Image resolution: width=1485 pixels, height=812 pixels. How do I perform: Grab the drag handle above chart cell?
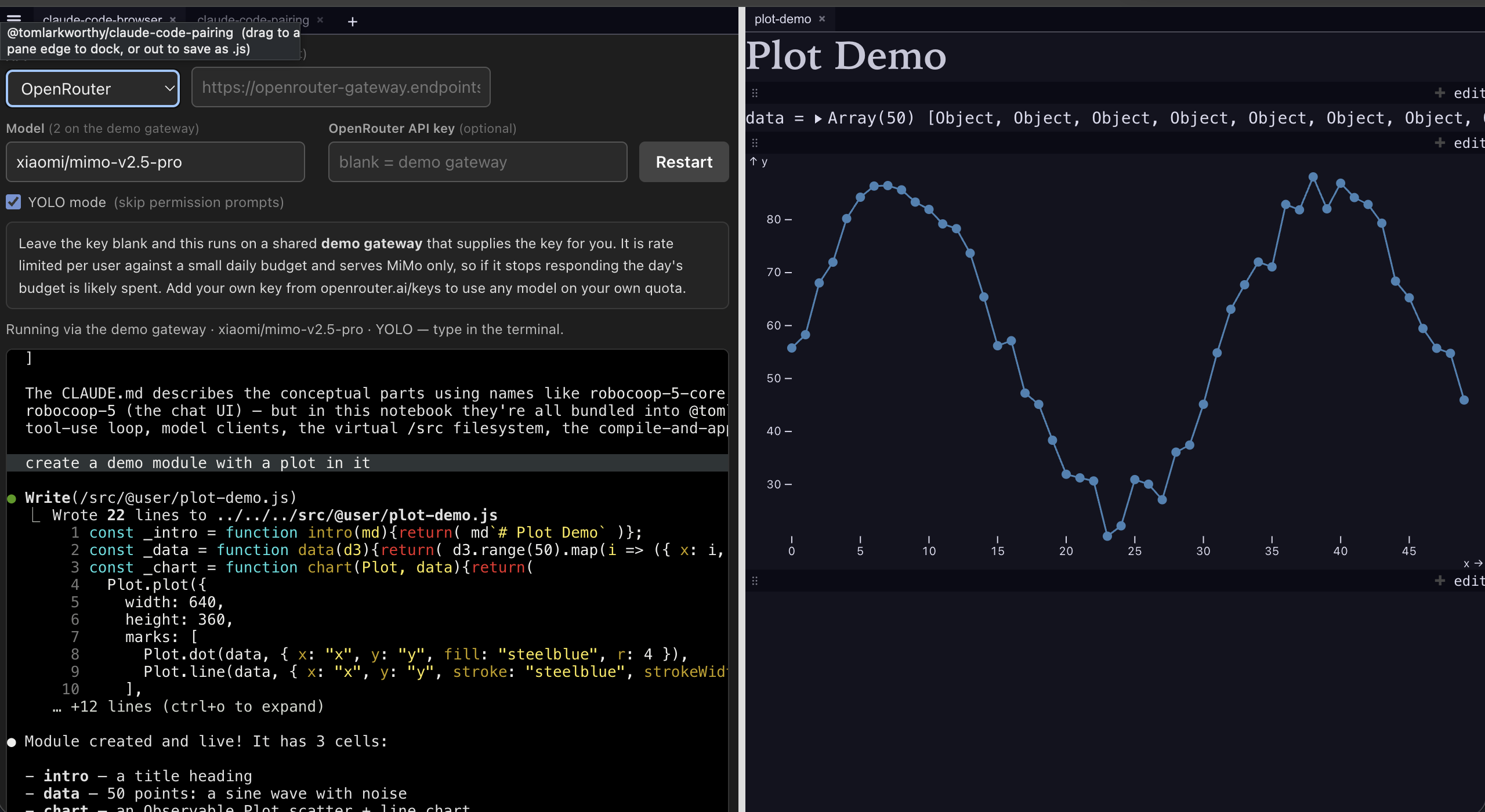[755, 143]
